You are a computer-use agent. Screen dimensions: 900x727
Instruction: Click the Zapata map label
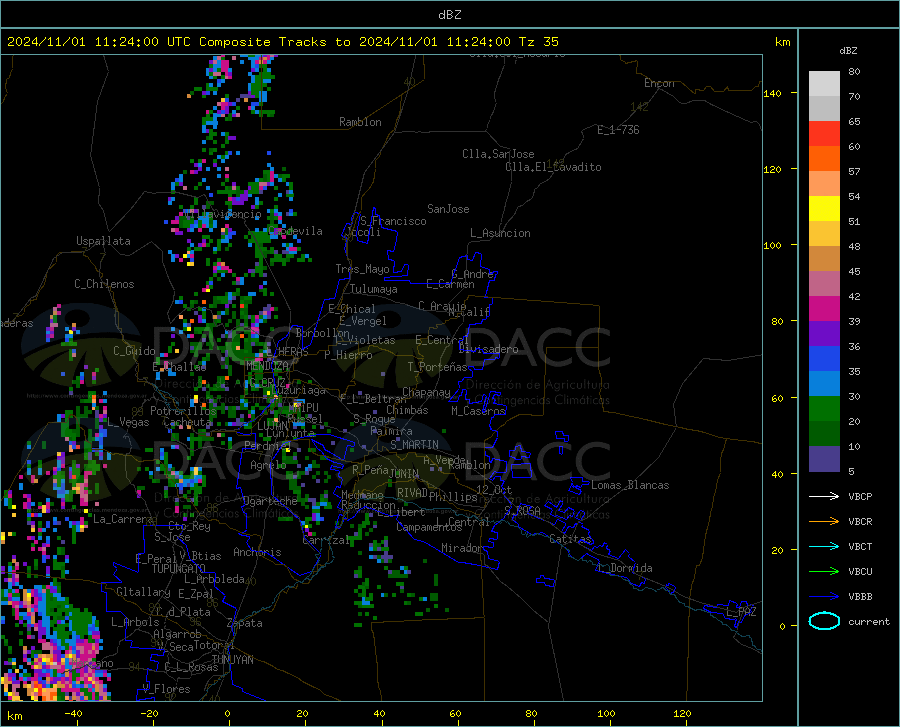pos(245,623)
